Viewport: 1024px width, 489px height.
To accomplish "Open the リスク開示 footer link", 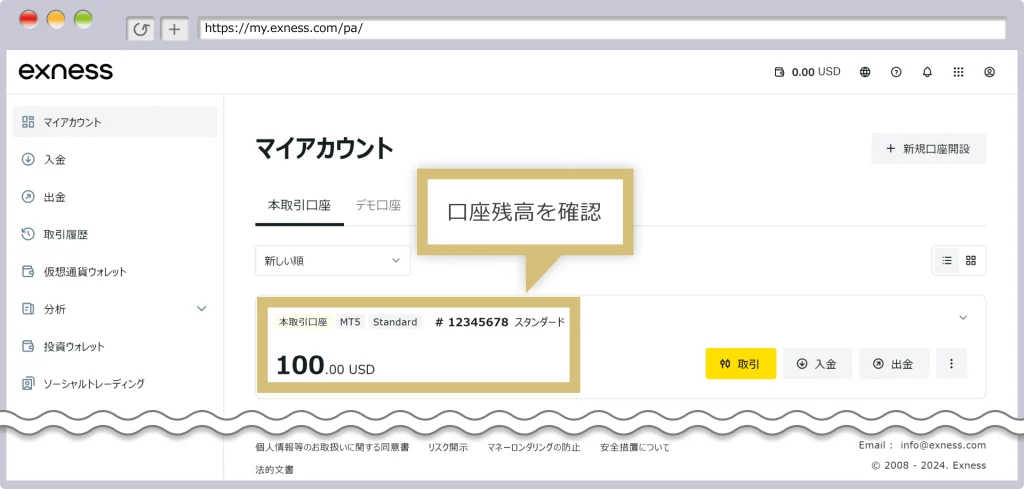I will pyautogui.click(x=447, y=447).
